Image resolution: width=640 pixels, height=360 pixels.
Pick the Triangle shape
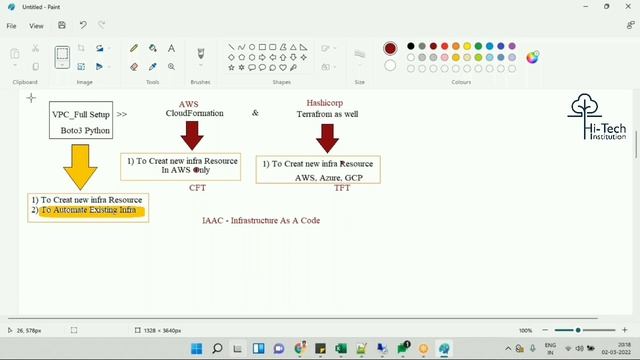click(293, 47)
